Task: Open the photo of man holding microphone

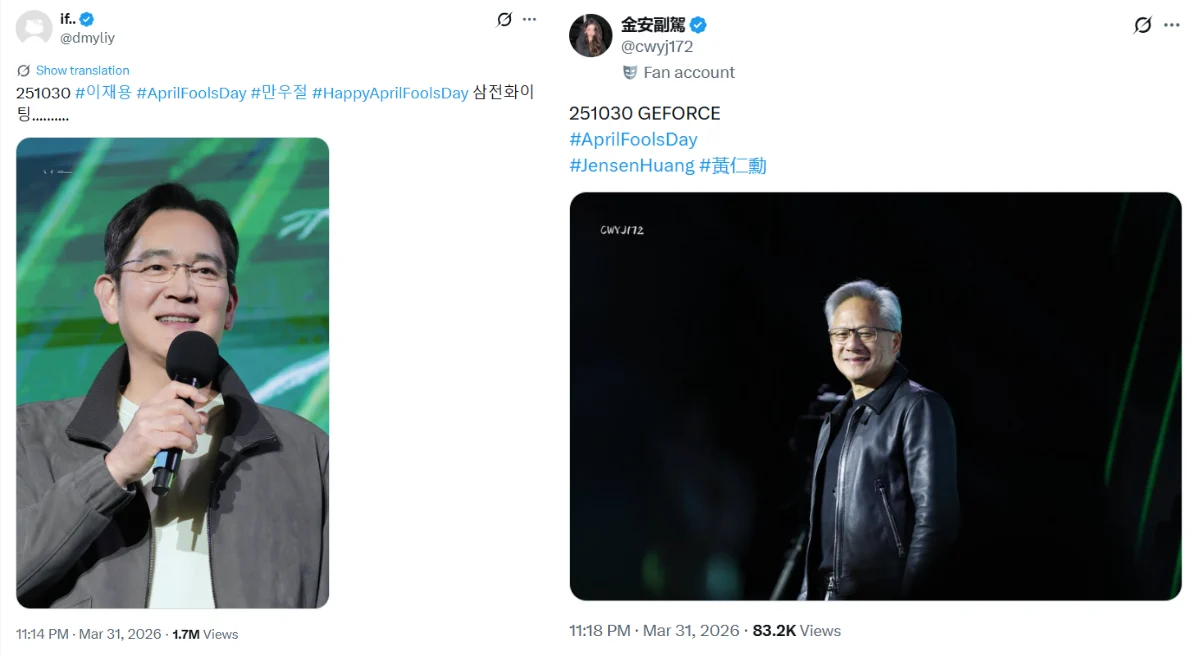Action: [172, 372]
